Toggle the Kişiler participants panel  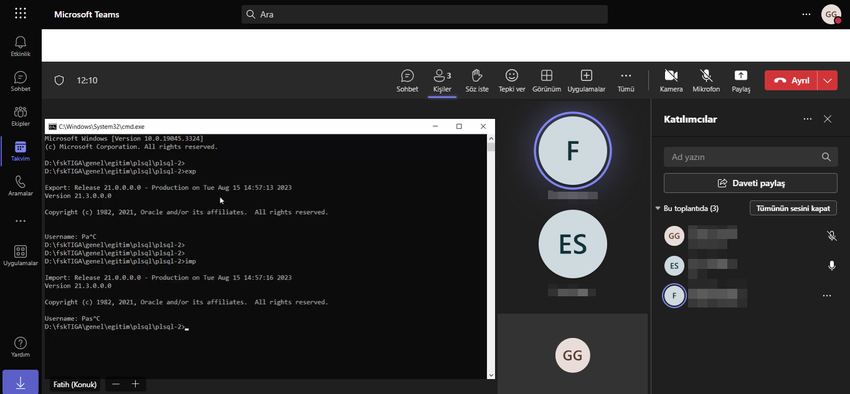tap(442, 81)
